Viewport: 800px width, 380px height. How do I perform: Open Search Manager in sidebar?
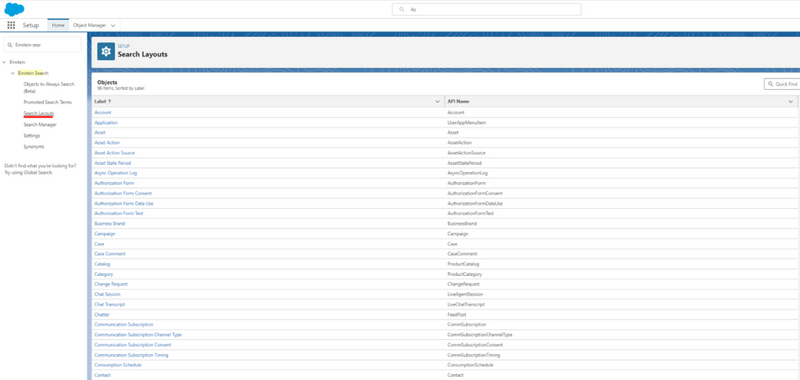coord(40,124)
